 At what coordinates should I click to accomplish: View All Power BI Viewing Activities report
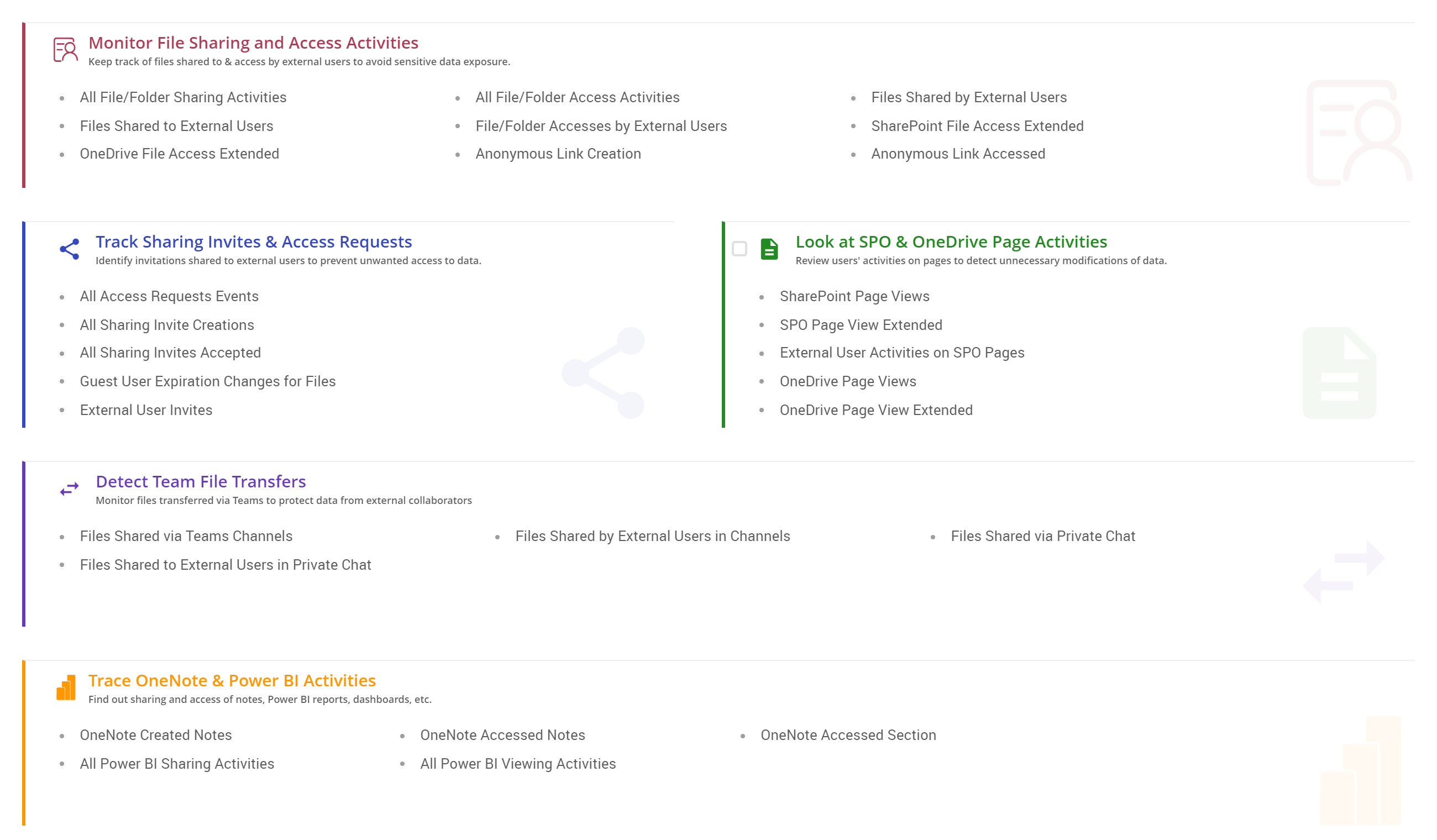[518, 764]
